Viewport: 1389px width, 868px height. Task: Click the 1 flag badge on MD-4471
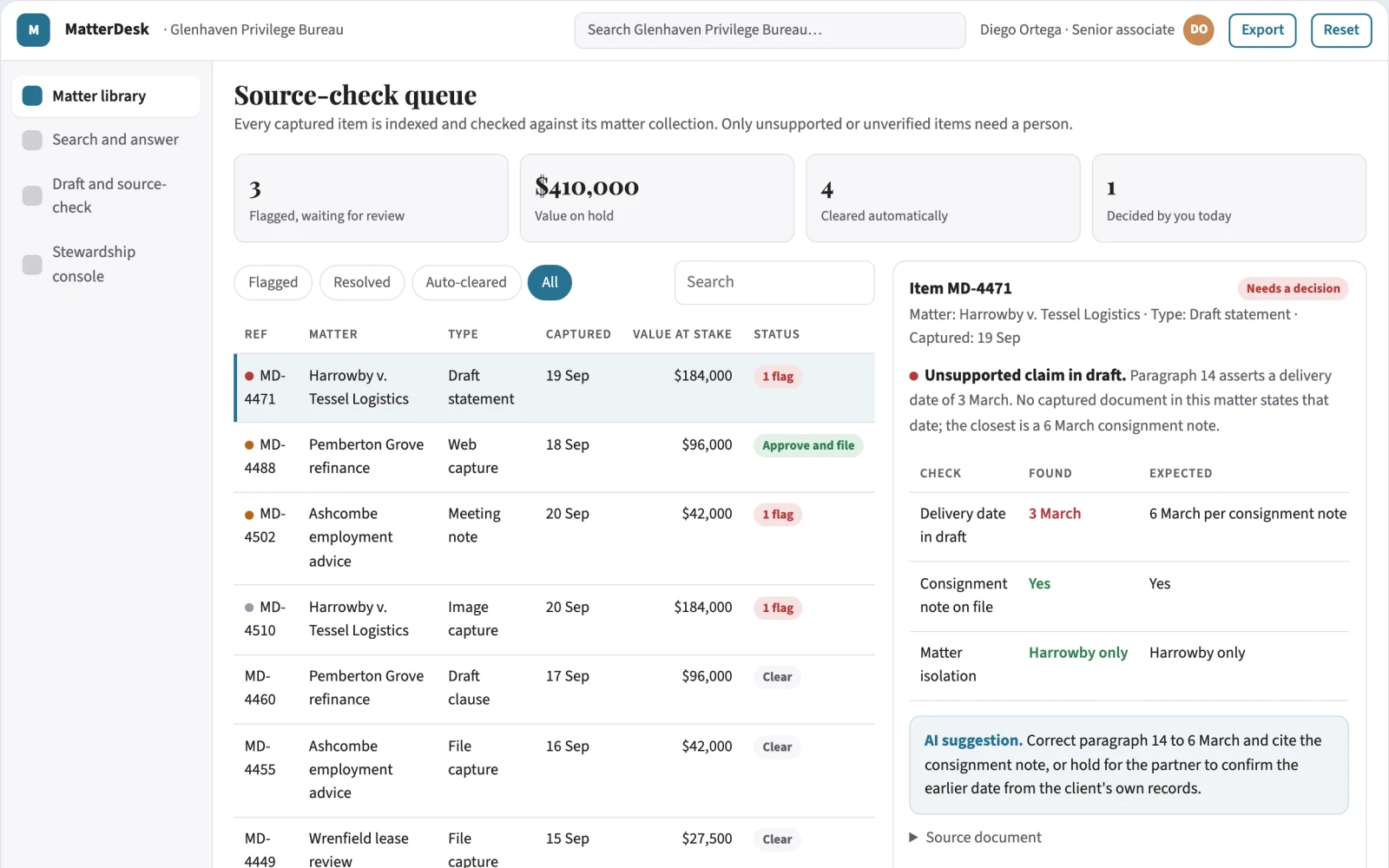(x=778, y=377)
